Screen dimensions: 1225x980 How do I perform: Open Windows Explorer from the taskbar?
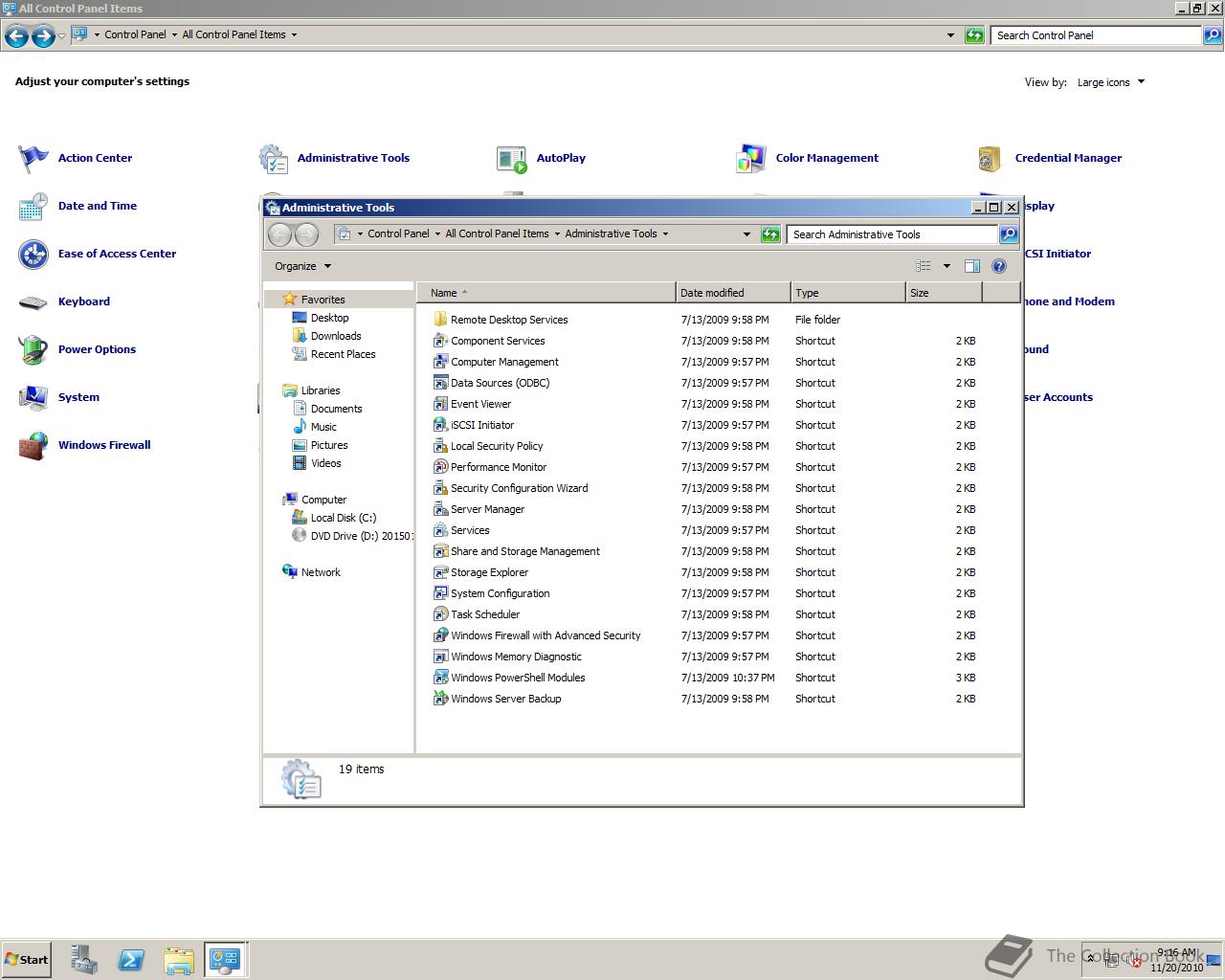(x=179, y=959)
